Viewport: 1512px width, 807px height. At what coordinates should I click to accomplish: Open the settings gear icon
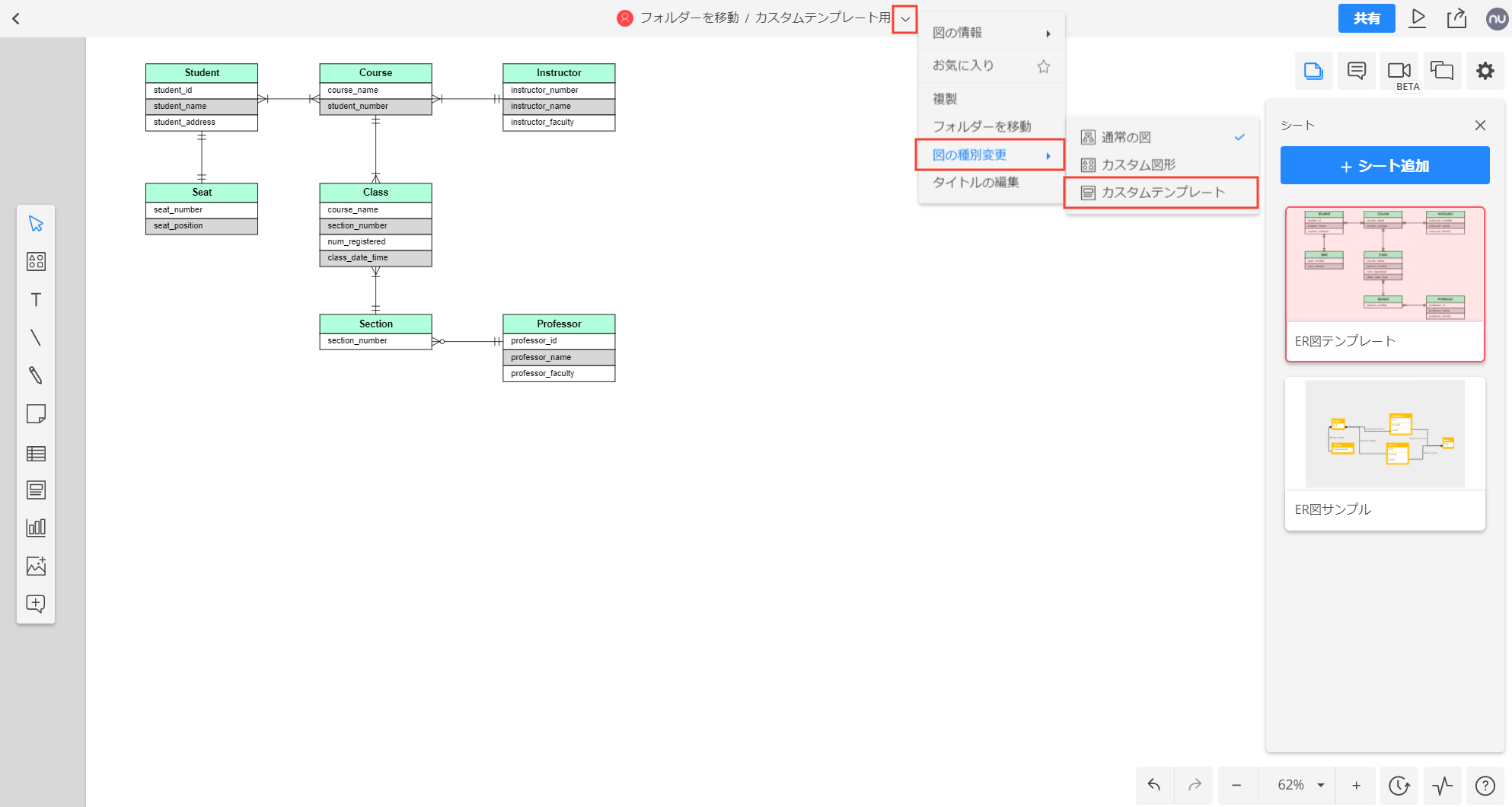(x=1485, y=72)
